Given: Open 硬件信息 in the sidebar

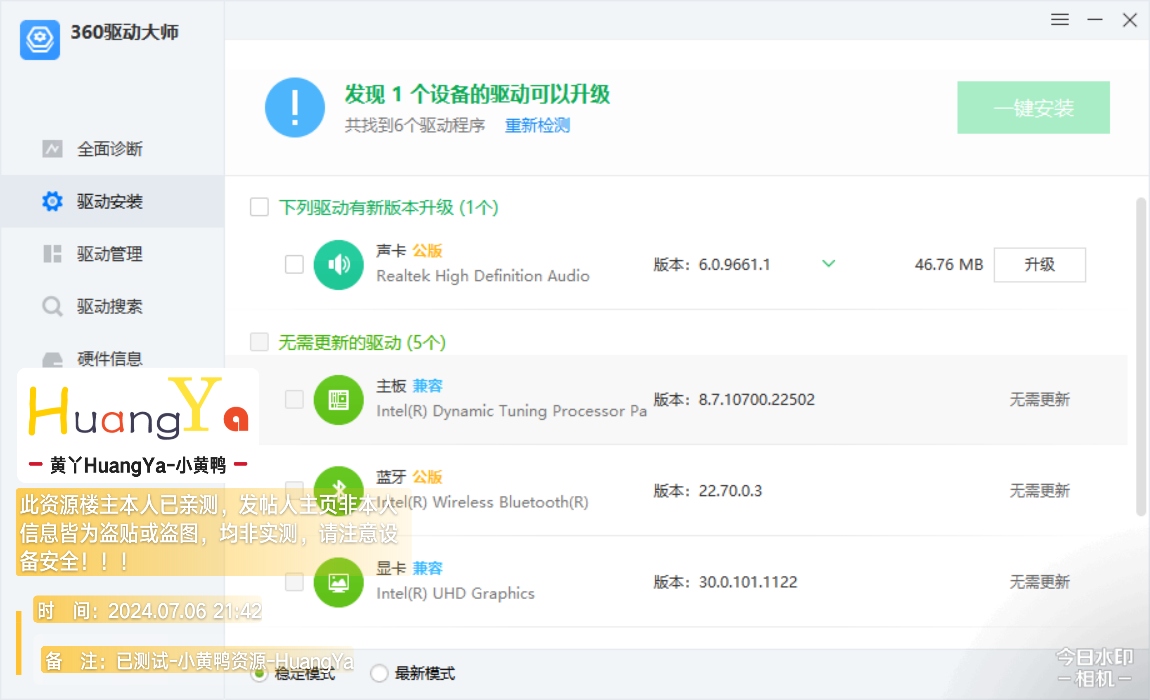Looking at the screenshot, I should click(x=112, y=358).
